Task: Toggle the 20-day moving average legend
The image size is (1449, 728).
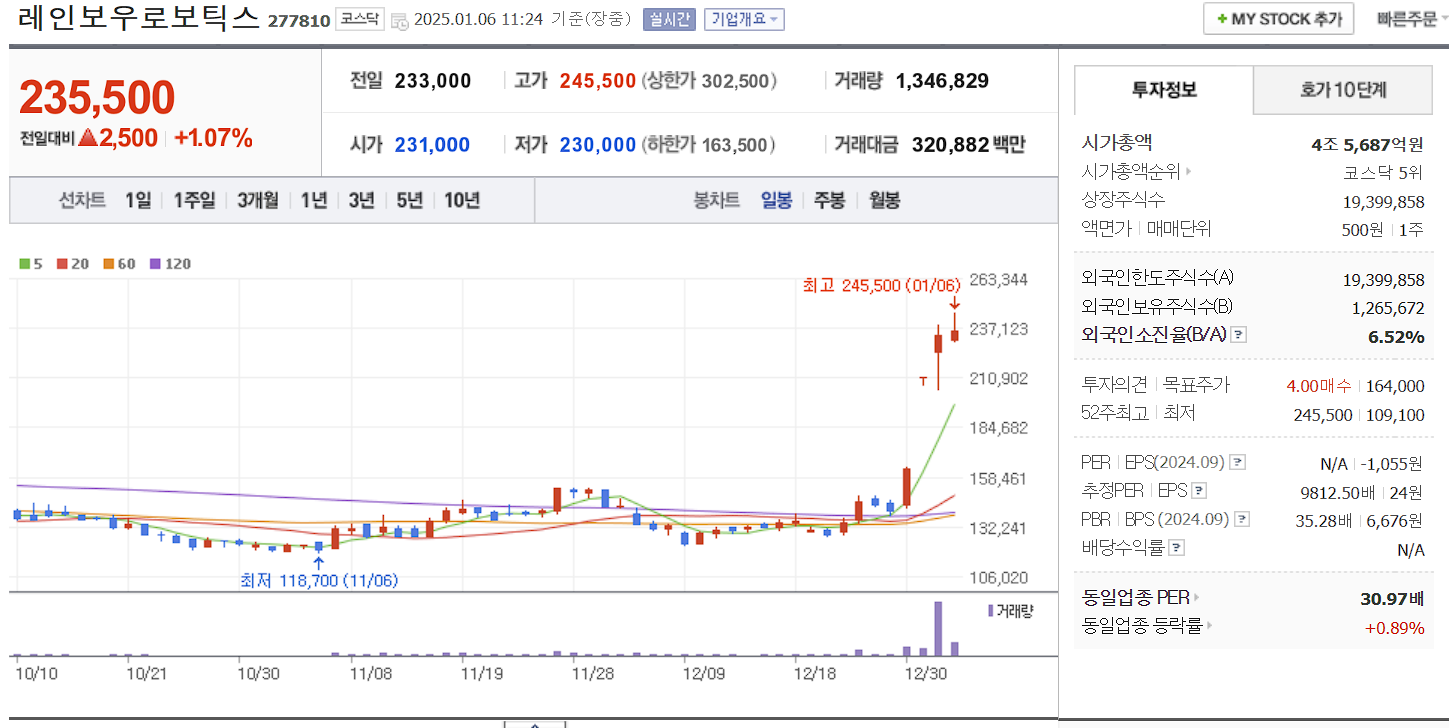Action: (x=72, y=264)
